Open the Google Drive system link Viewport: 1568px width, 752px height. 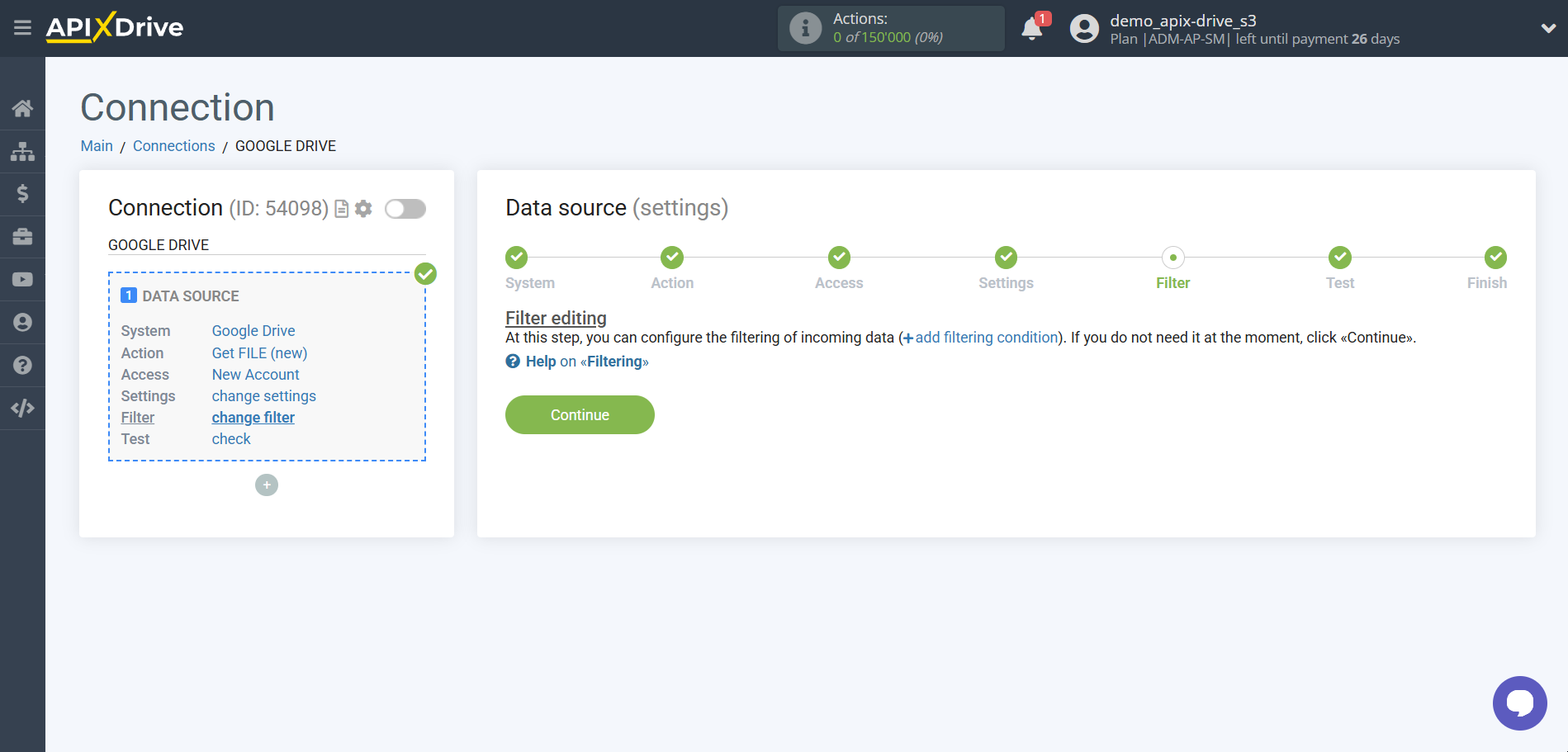click(253, 331)
